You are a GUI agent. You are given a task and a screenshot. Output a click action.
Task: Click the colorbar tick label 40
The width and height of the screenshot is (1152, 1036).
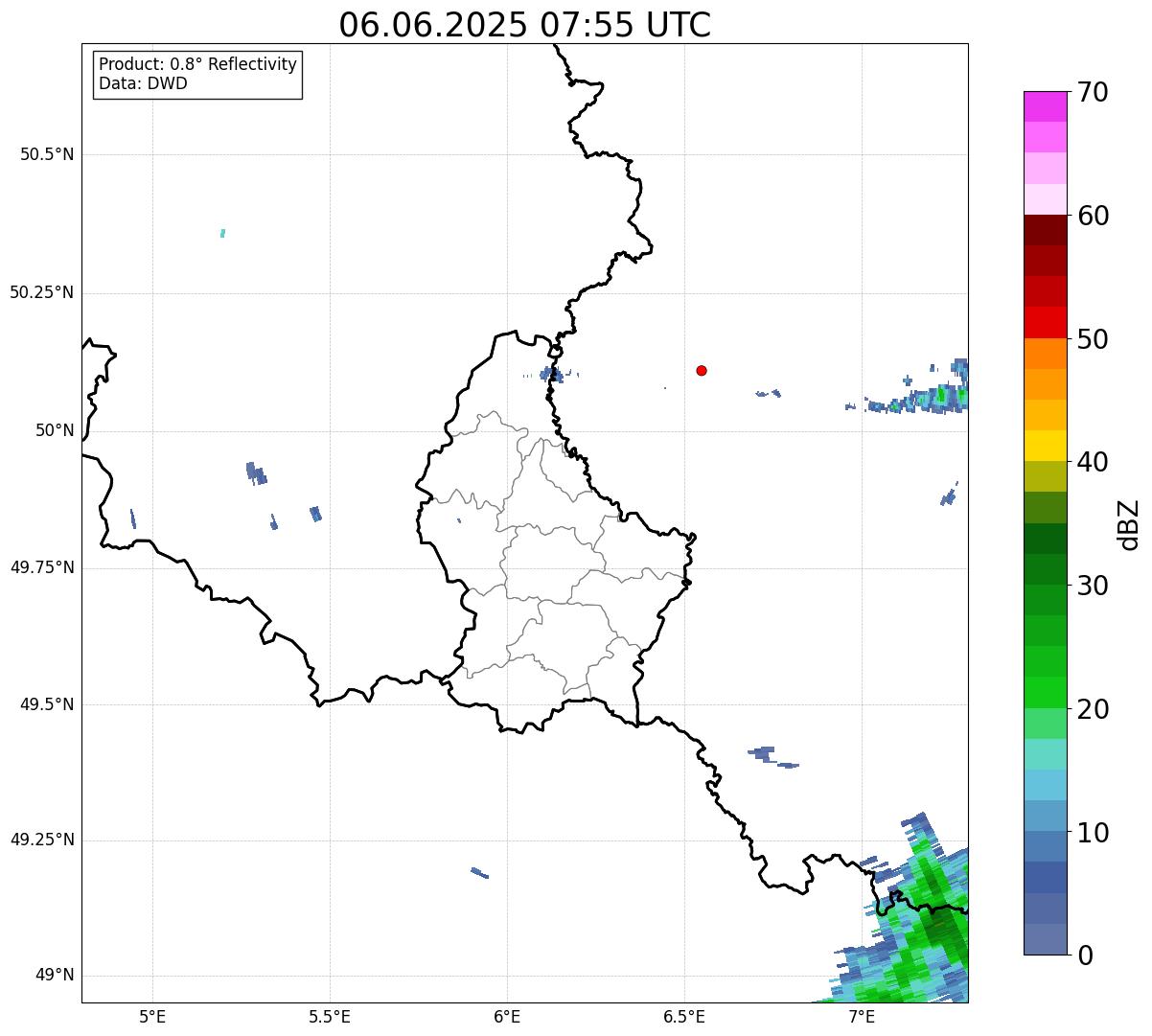pos(1093,462)
